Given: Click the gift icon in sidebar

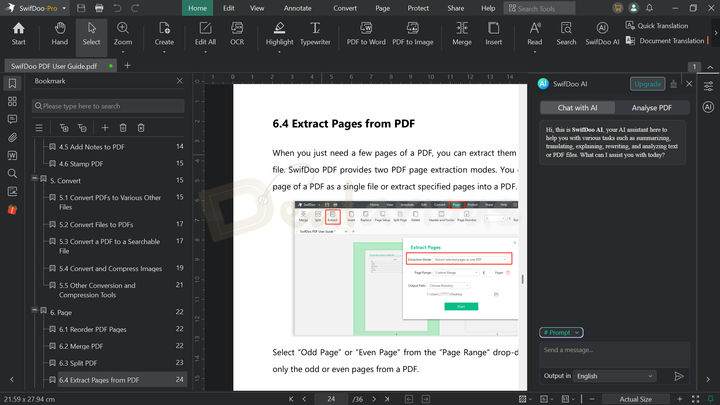Looking at the screenshot, I should tap(12, 210).
